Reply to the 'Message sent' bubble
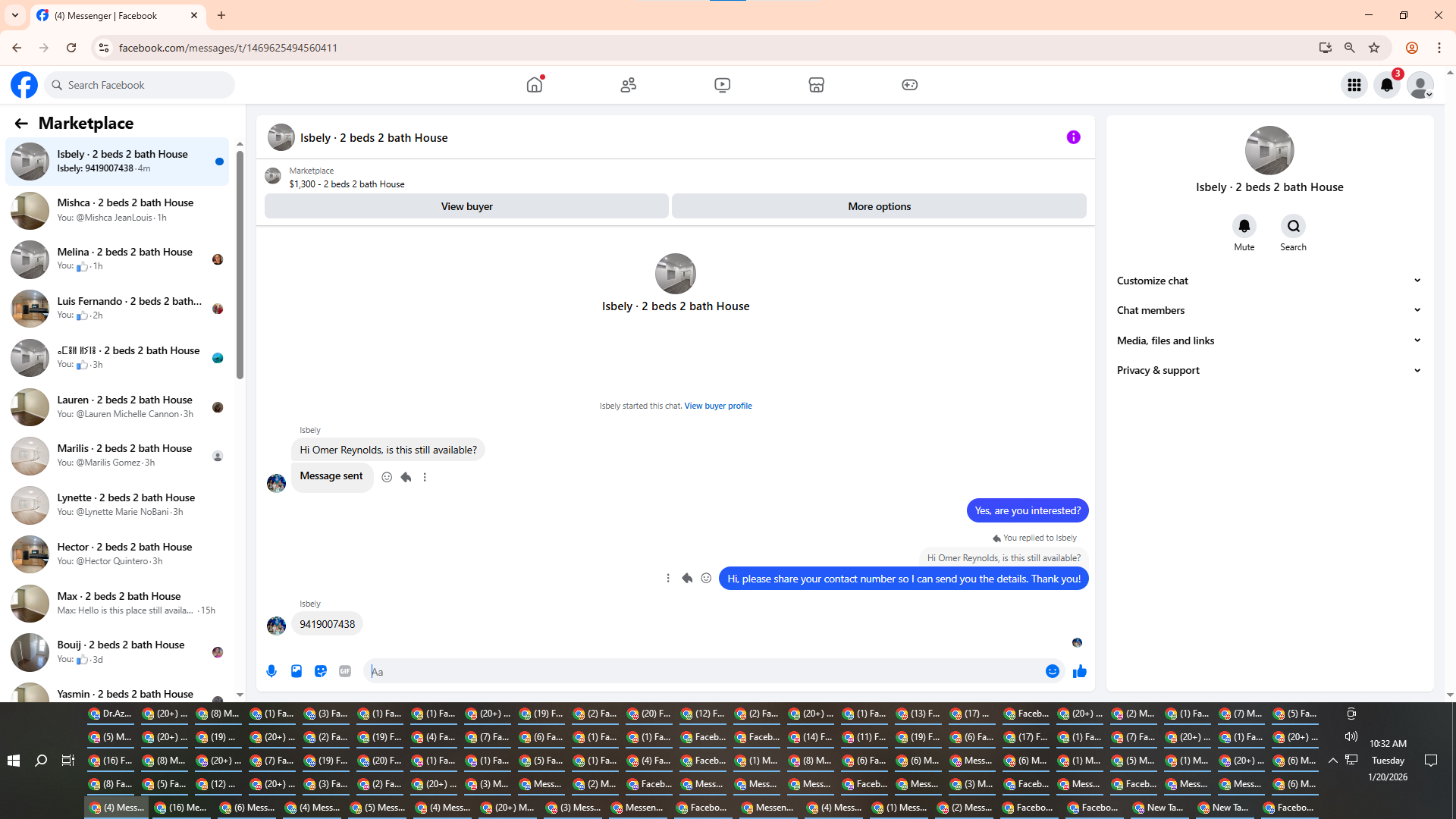 (406, 477)
